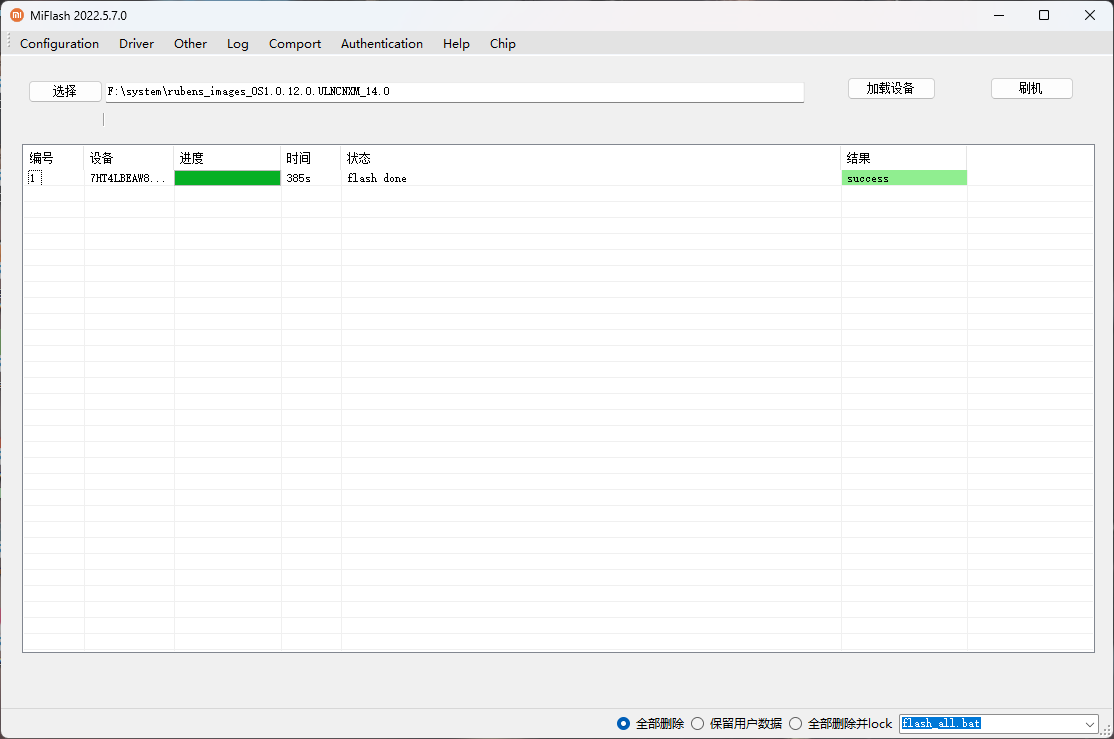Image resolution: width=1114 pixels, height=739 pixels.
Task: Click the 时间 column header
Action: click(311, 158)
